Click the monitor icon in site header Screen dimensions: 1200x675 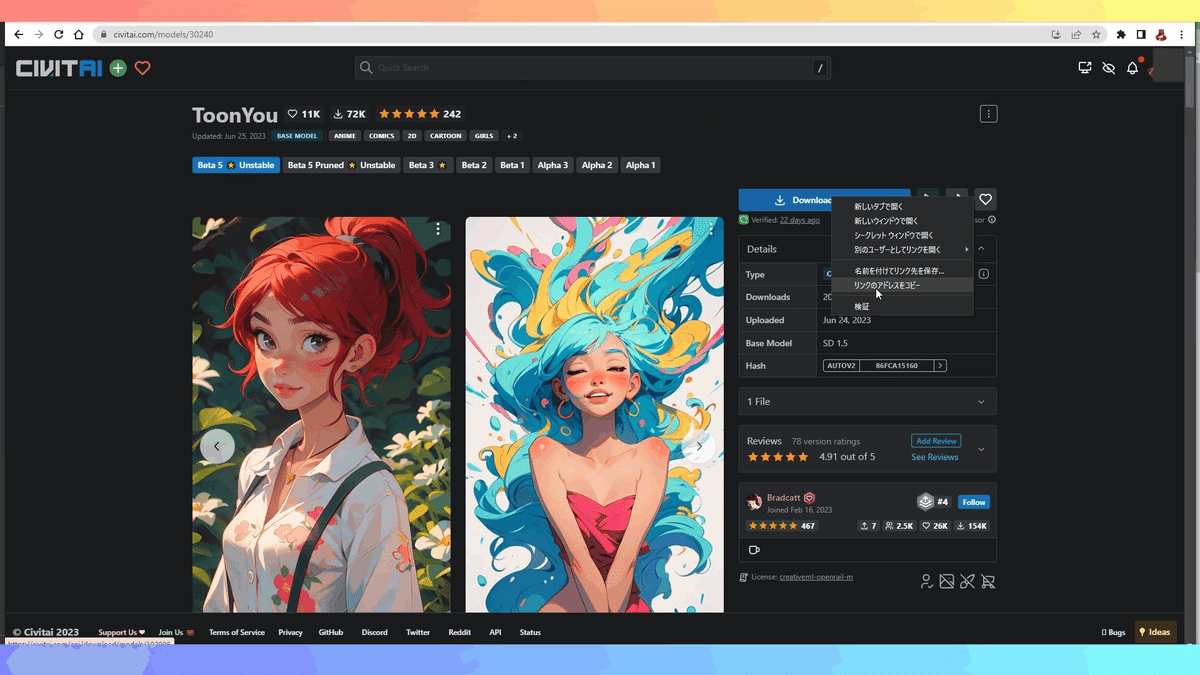click(1085, 68)
